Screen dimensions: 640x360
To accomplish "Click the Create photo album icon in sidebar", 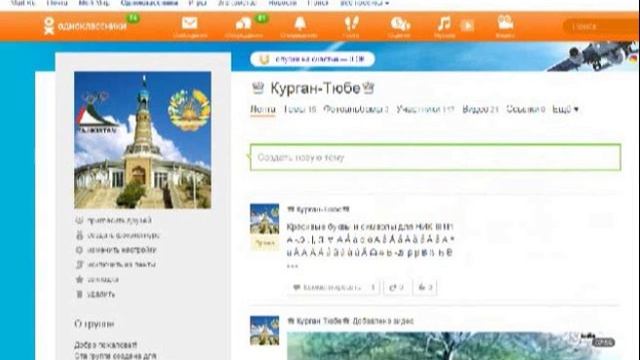I will 79,235.
